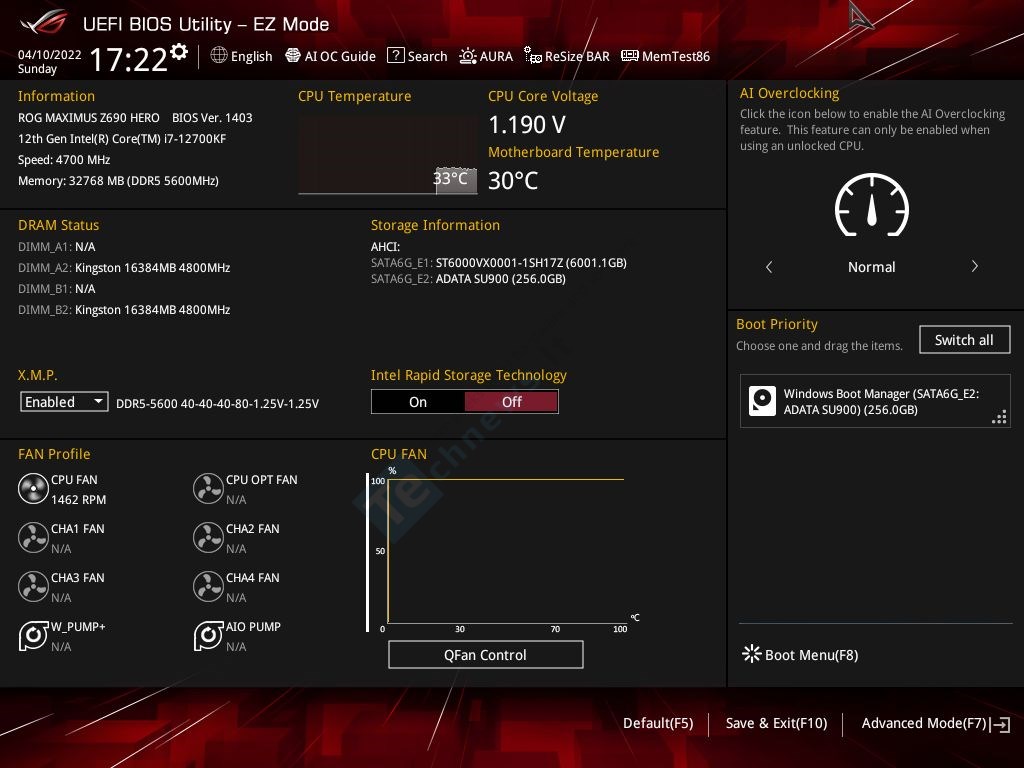
Task: Select the CPU FAN icon
Action: [33, 489]
